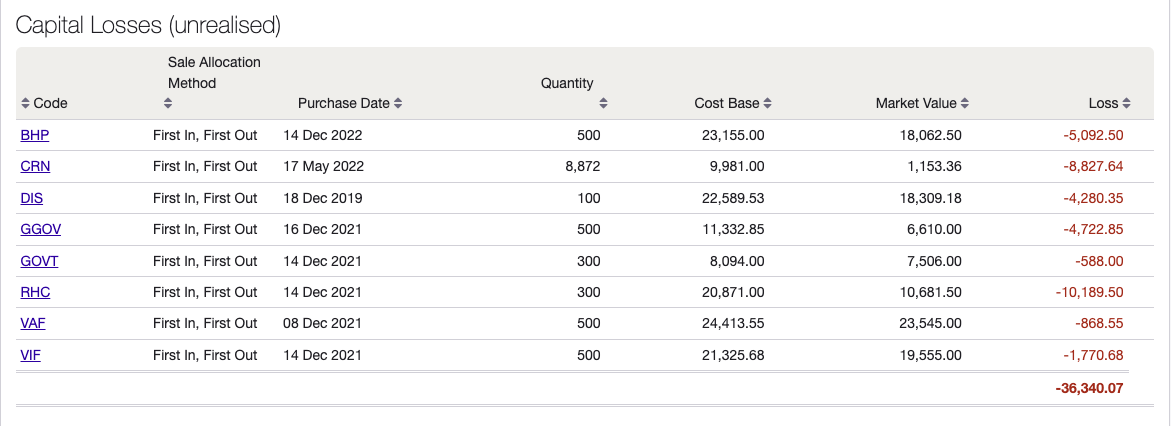Open the GOVT holding link

coord(39,261)
